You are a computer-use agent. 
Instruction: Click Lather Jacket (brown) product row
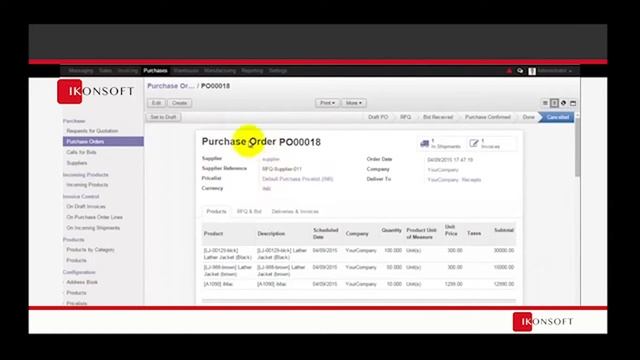pyautogui.click(x=359, y=271)
